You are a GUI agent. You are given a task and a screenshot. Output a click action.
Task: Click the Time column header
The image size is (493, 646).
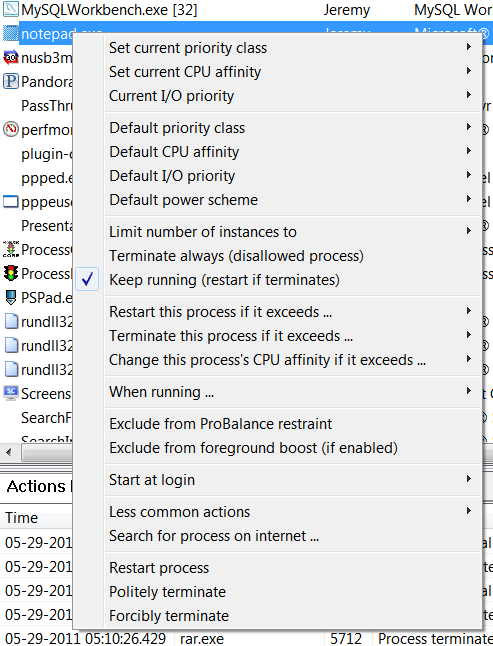tap(21, 518)
